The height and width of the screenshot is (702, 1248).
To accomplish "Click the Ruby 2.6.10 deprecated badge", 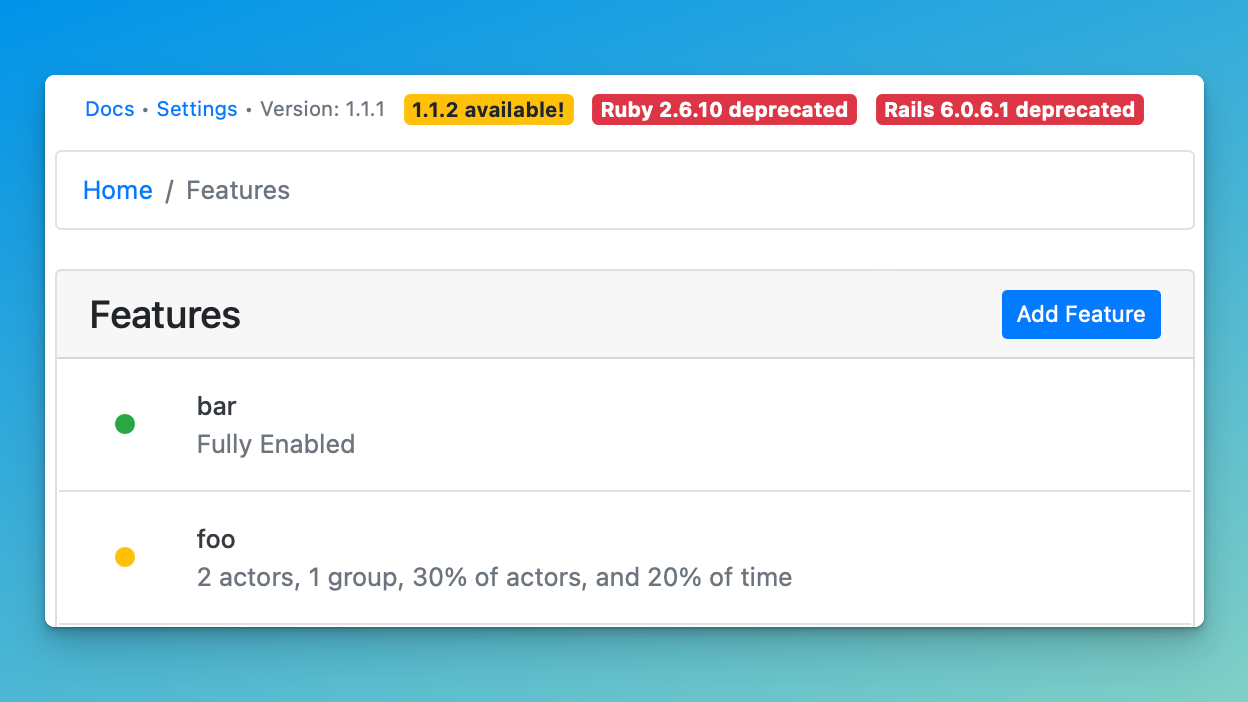I will click(x=725, y=110).
